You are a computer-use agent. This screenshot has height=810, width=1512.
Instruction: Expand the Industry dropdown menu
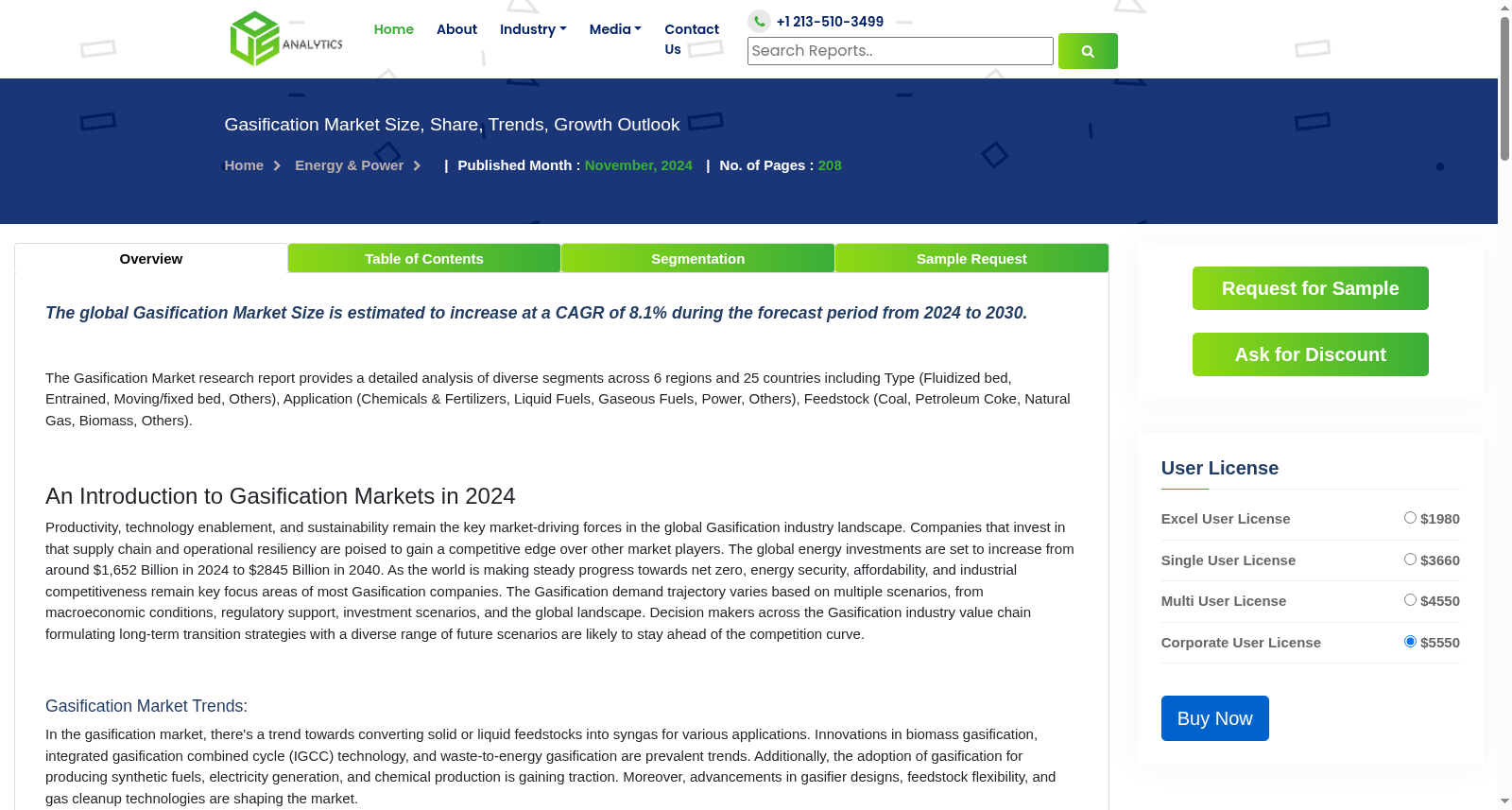click(533, 29)
